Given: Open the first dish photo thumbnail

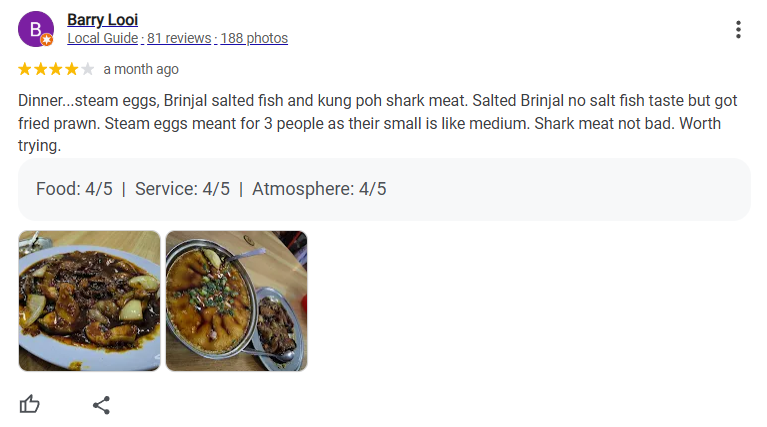Looking at the screenshot, I should pyautogui.click(x=89, y=301).
